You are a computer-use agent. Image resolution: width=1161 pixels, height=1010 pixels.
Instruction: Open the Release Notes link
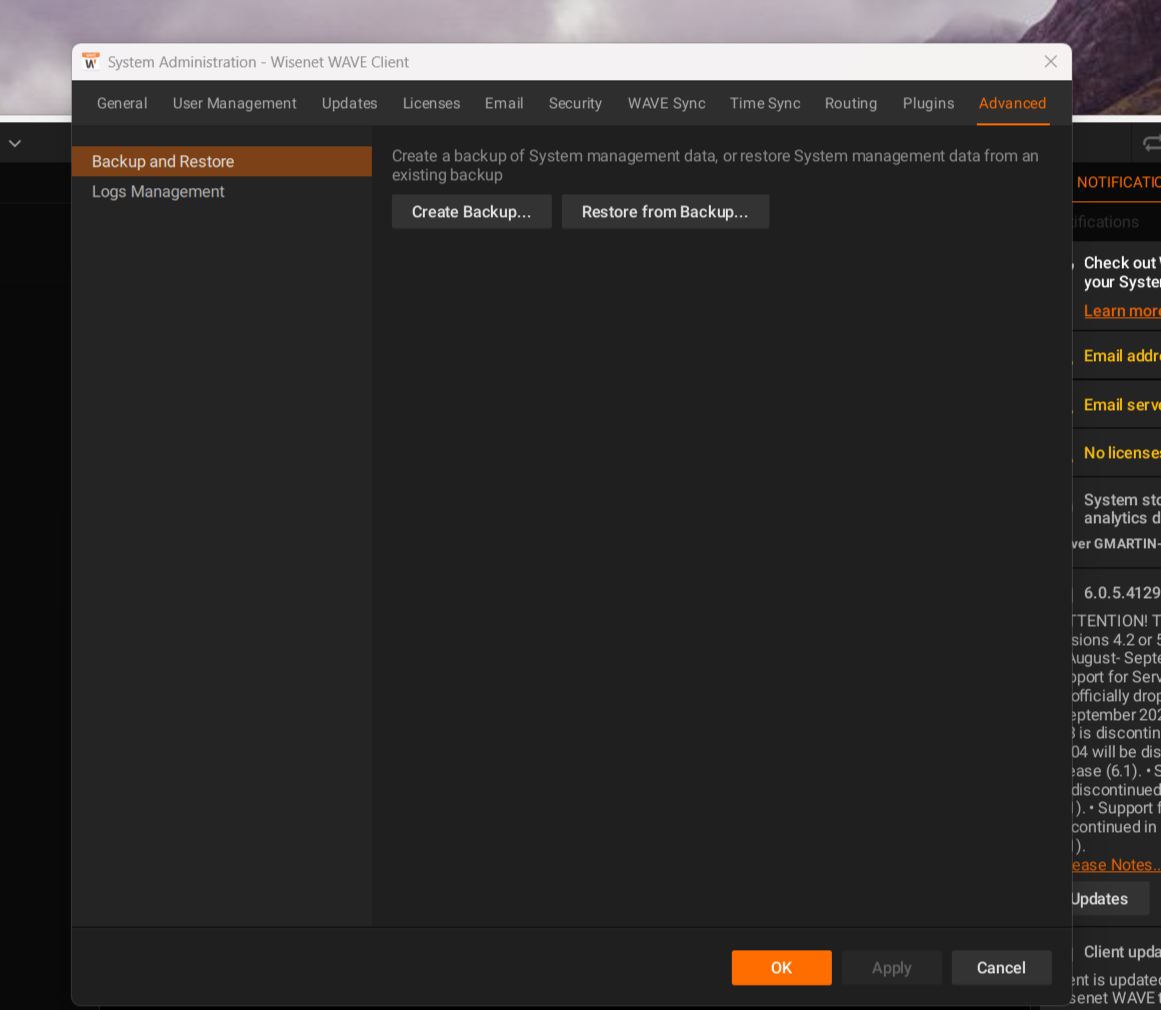coord(1114,865)
